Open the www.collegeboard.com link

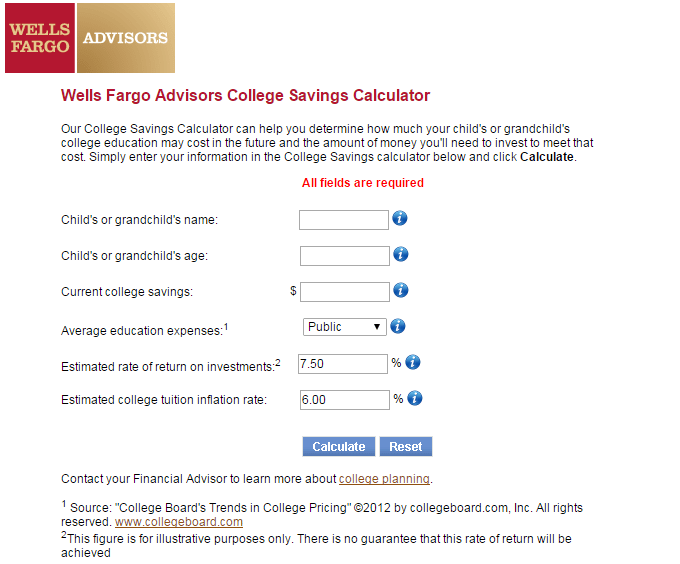(179, 522)
